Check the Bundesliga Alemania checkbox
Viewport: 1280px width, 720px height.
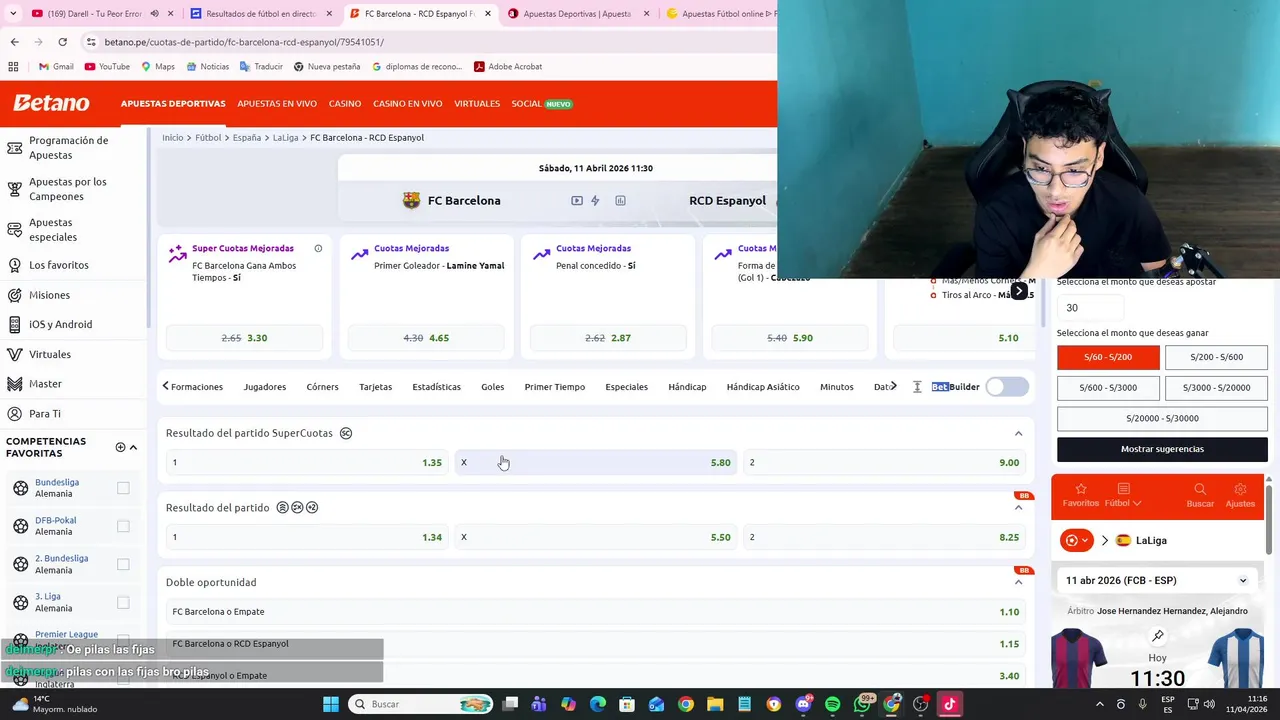pos(123,488)
